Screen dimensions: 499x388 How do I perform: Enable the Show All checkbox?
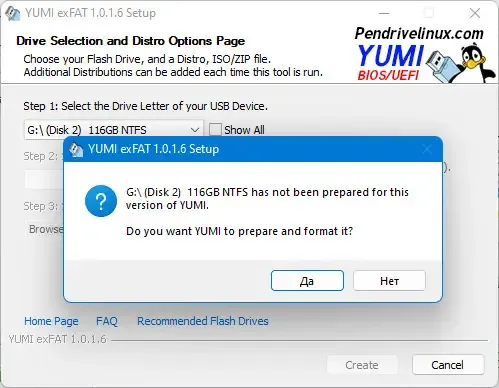215,130
